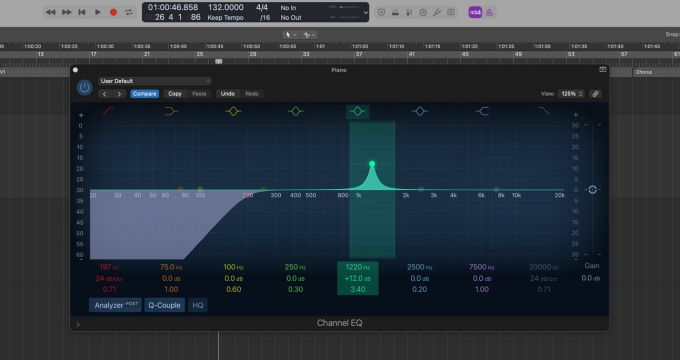680x360 pixels.
Task: Open the User Default preset menu
Action: click(x=155, y=81)
